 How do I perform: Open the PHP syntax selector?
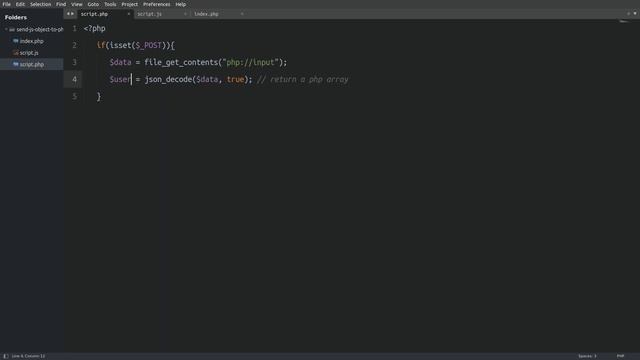pyautogui.click(x=620, y=356)
